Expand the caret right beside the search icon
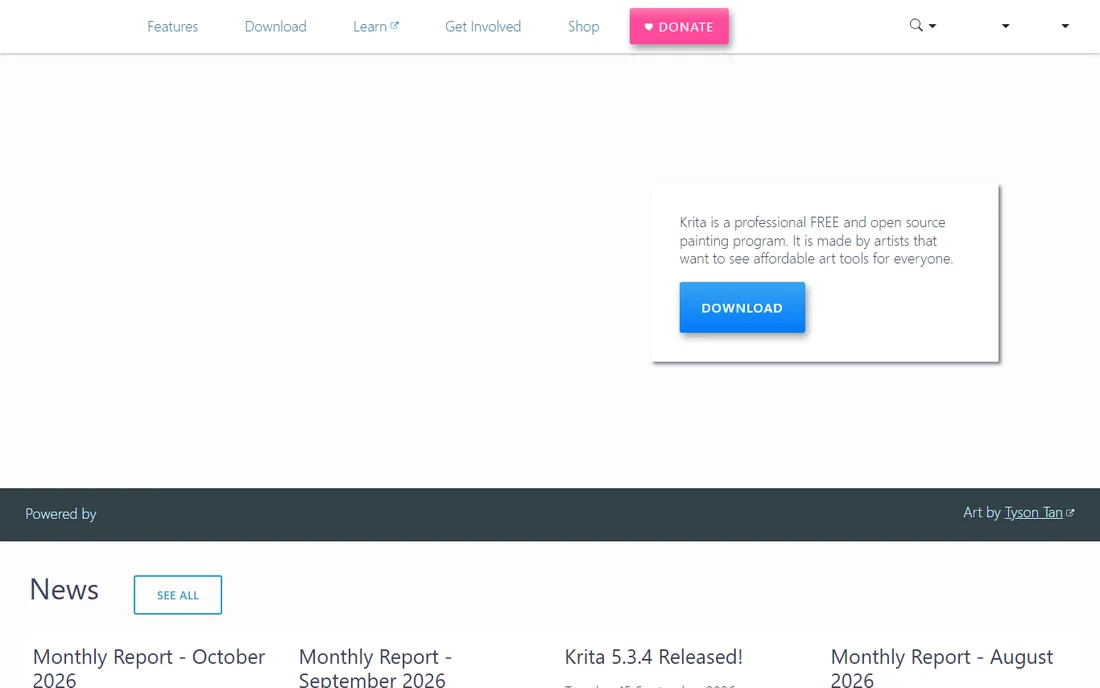 pyautogui.click(x=932, y=26)
